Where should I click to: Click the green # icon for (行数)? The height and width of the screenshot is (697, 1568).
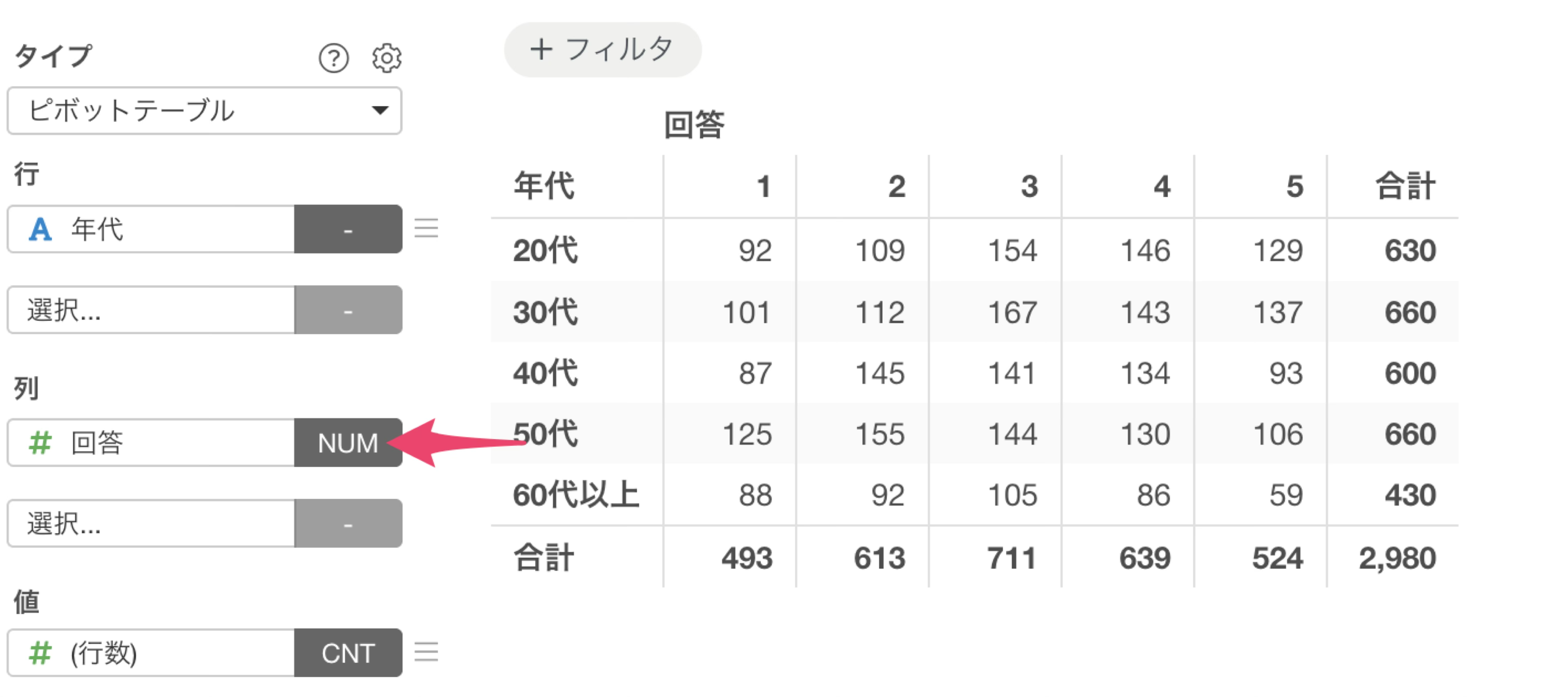(x=40, y=653)
